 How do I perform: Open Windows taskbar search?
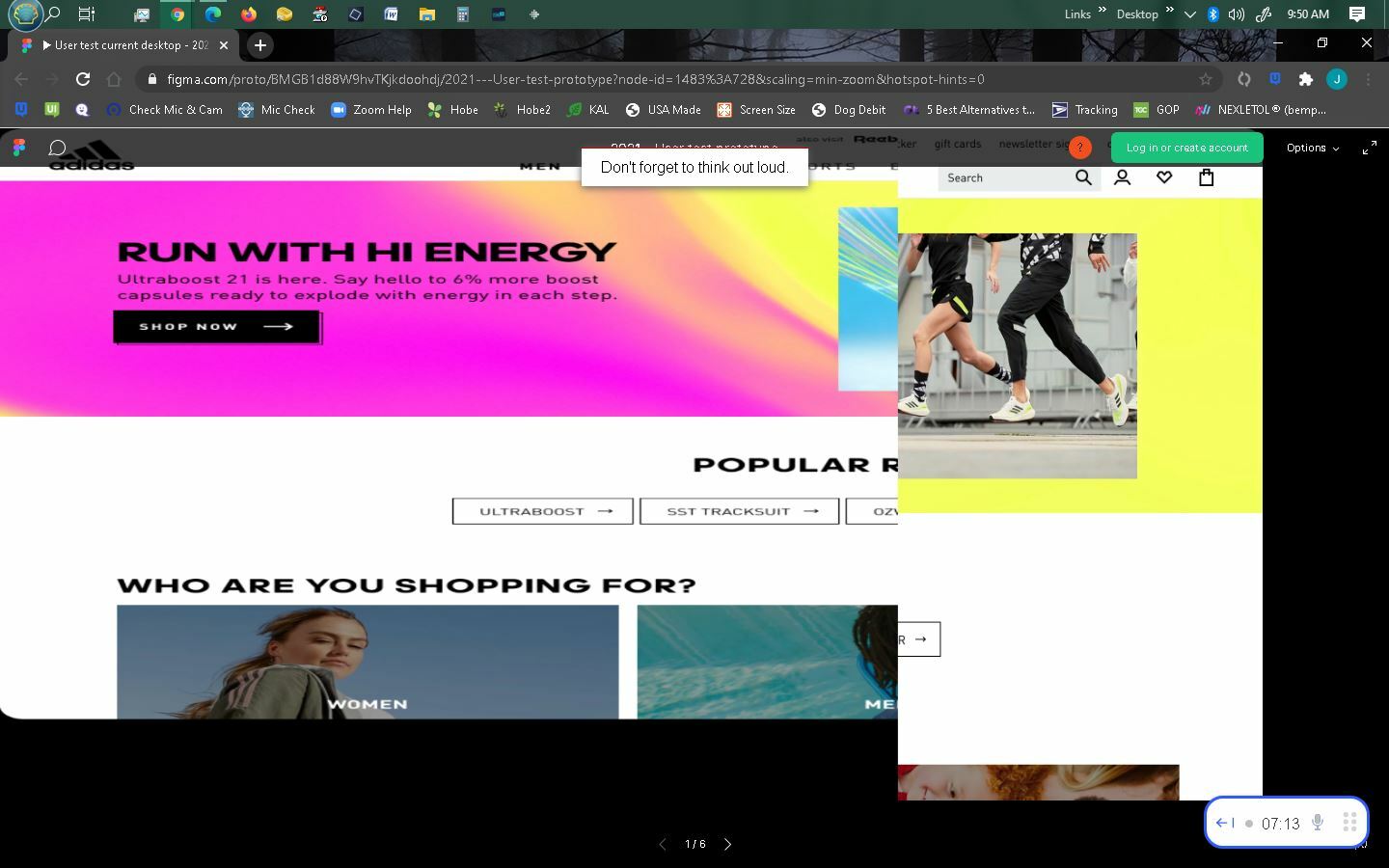coord(54,14)
